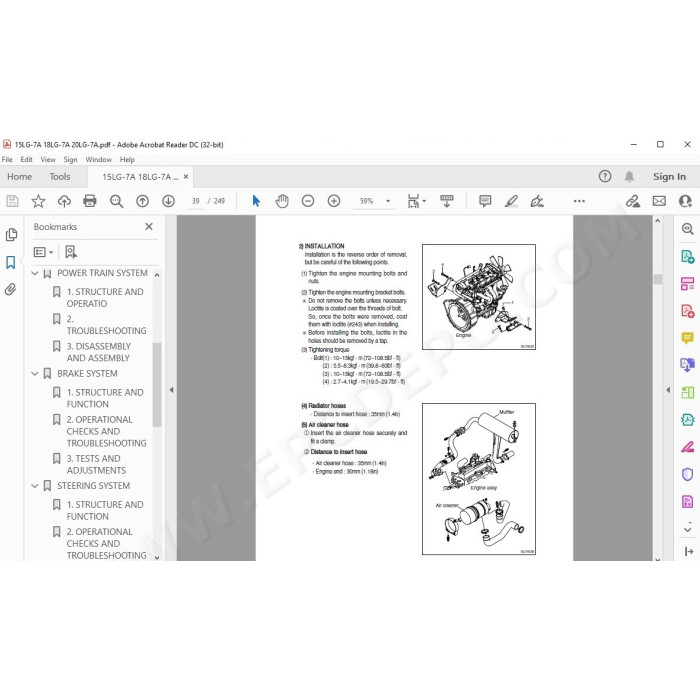The height and width of the screenshot is (700, 700).
Task: Click the Sign In button
Action: 669,177
